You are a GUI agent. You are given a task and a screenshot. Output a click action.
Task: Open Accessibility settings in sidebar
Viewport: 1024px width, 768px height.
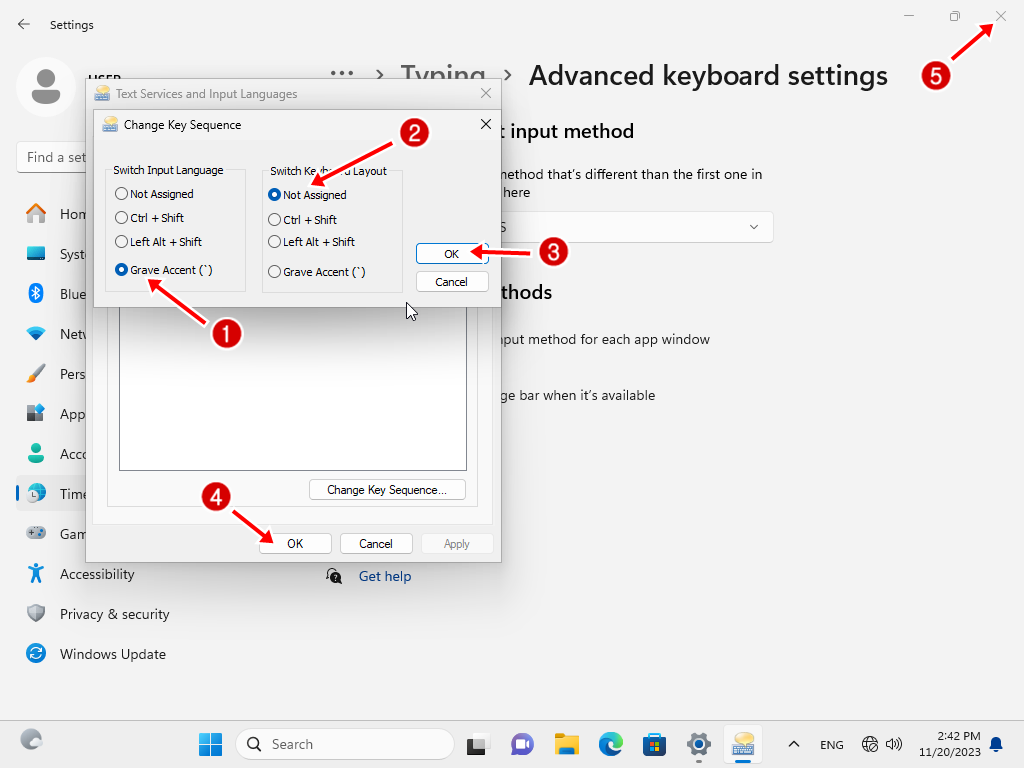[96, 574]
